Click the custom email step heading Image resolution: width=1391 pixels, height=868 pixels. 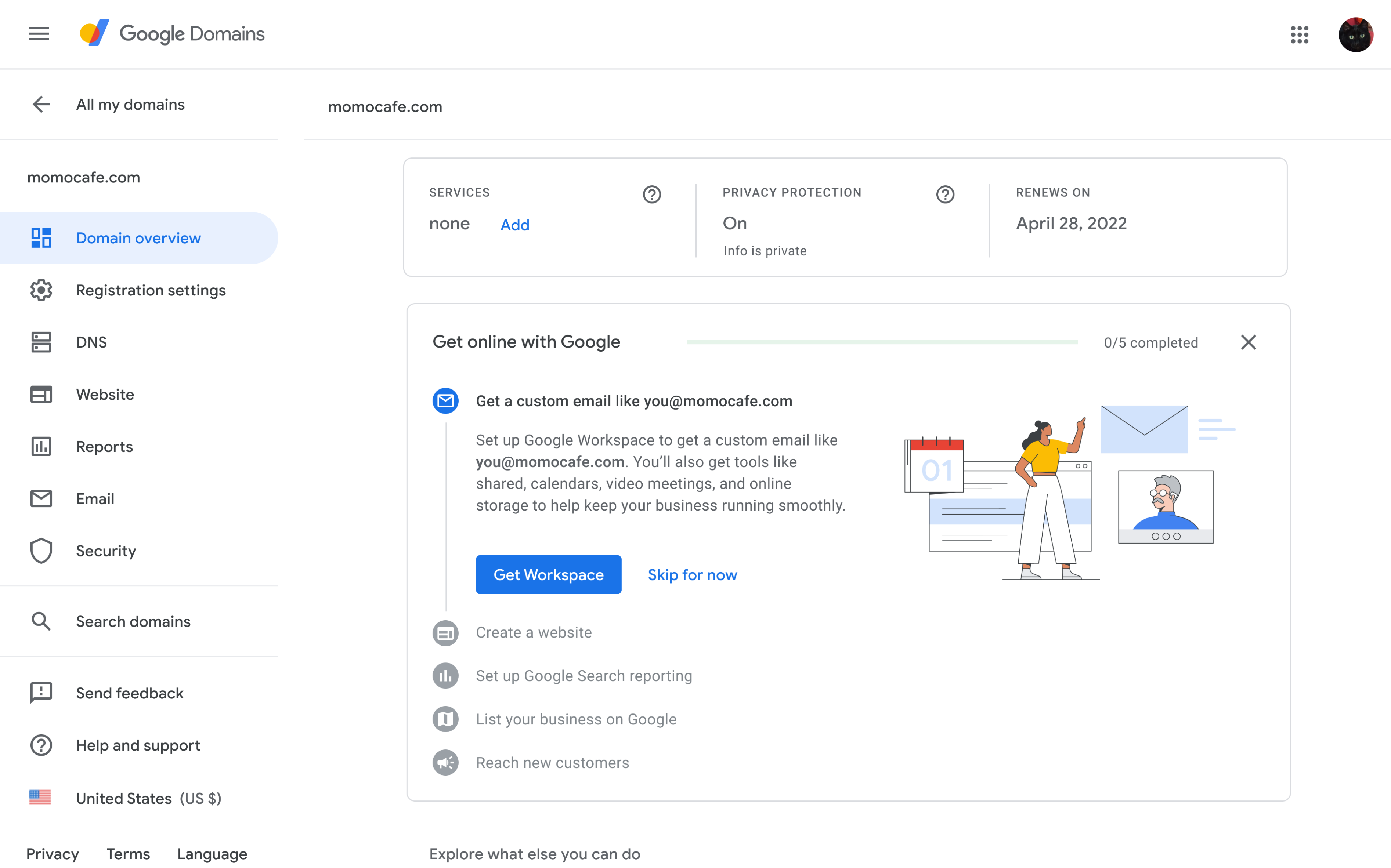coord(634,401)
